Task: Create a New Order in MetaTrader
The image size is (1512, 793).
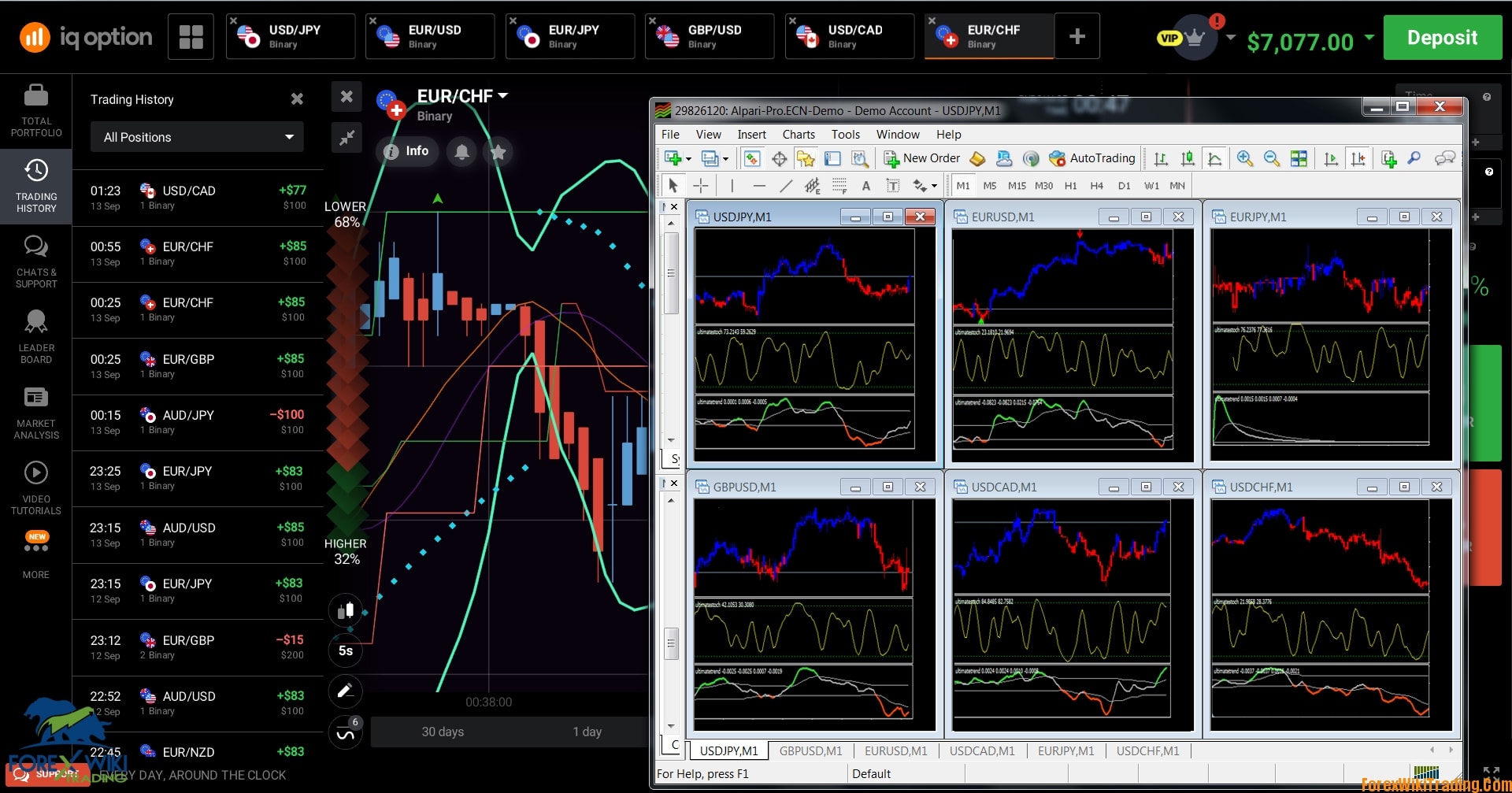Action: (921, 158)
